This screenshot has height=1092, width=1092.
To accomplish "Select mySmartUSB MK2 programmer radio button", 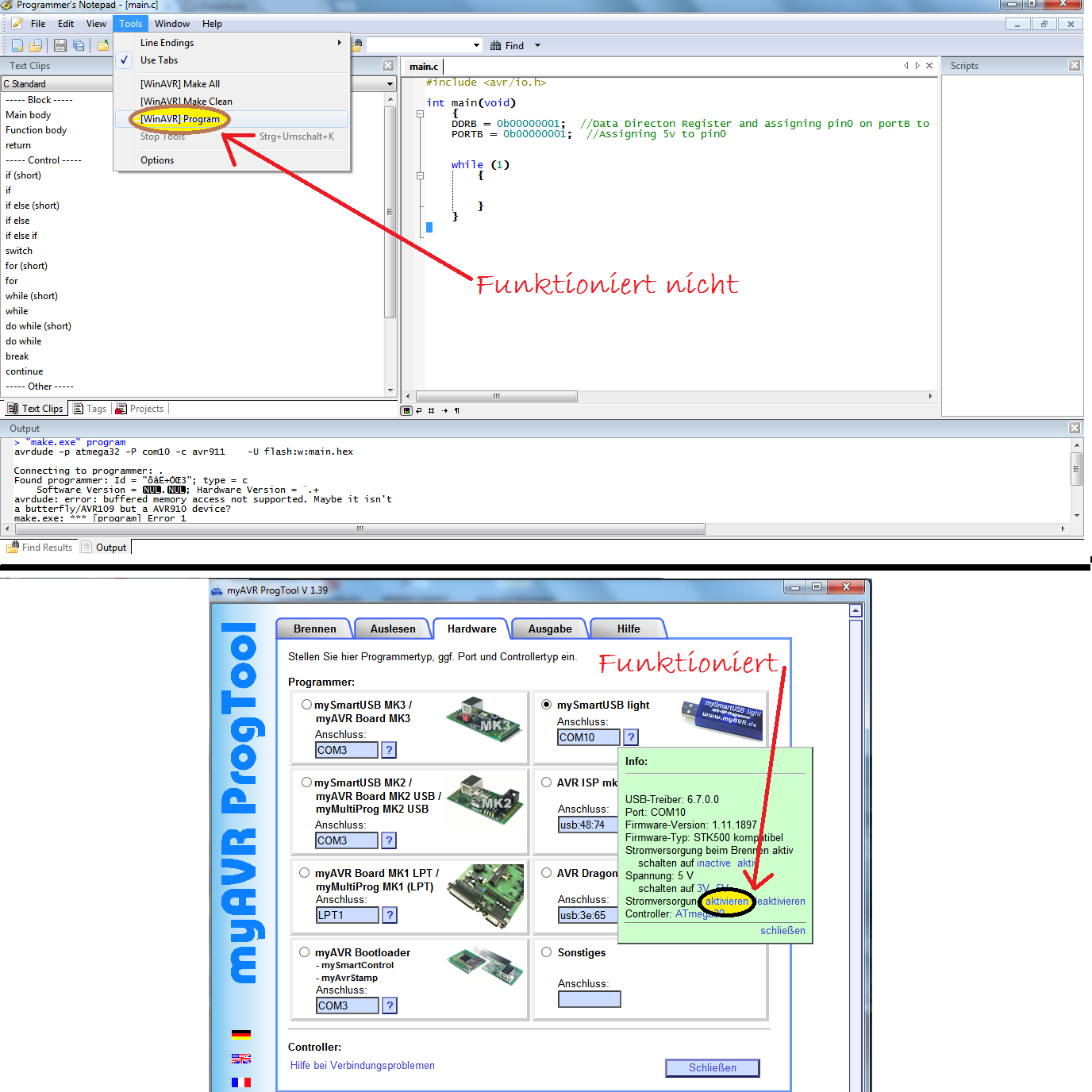I will (306, 782).
